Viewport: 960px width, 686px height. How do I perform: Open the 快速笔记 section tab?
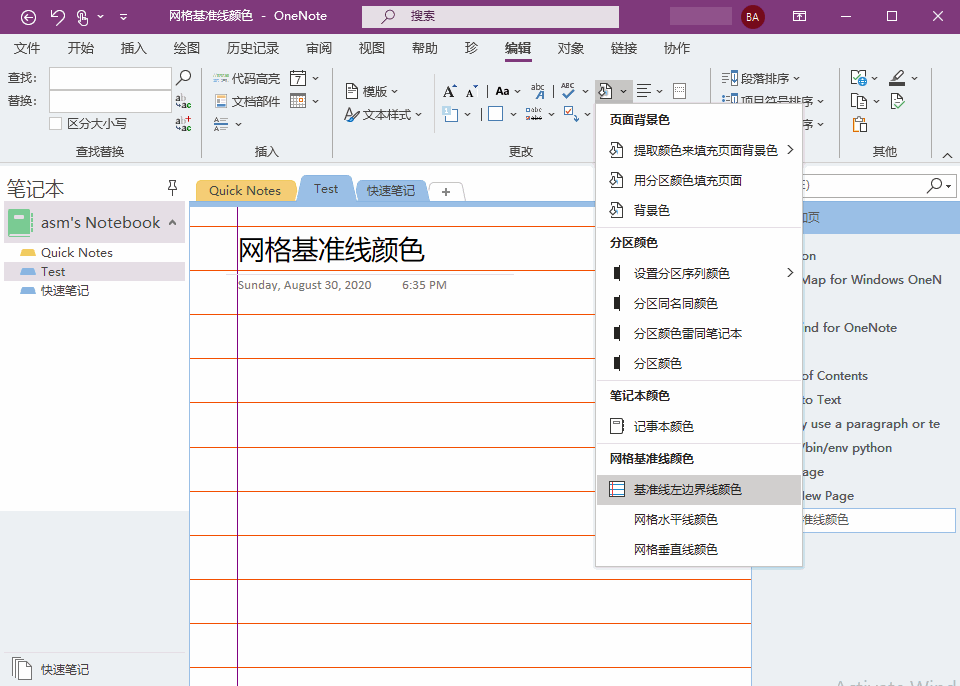[x=391, y=190]
